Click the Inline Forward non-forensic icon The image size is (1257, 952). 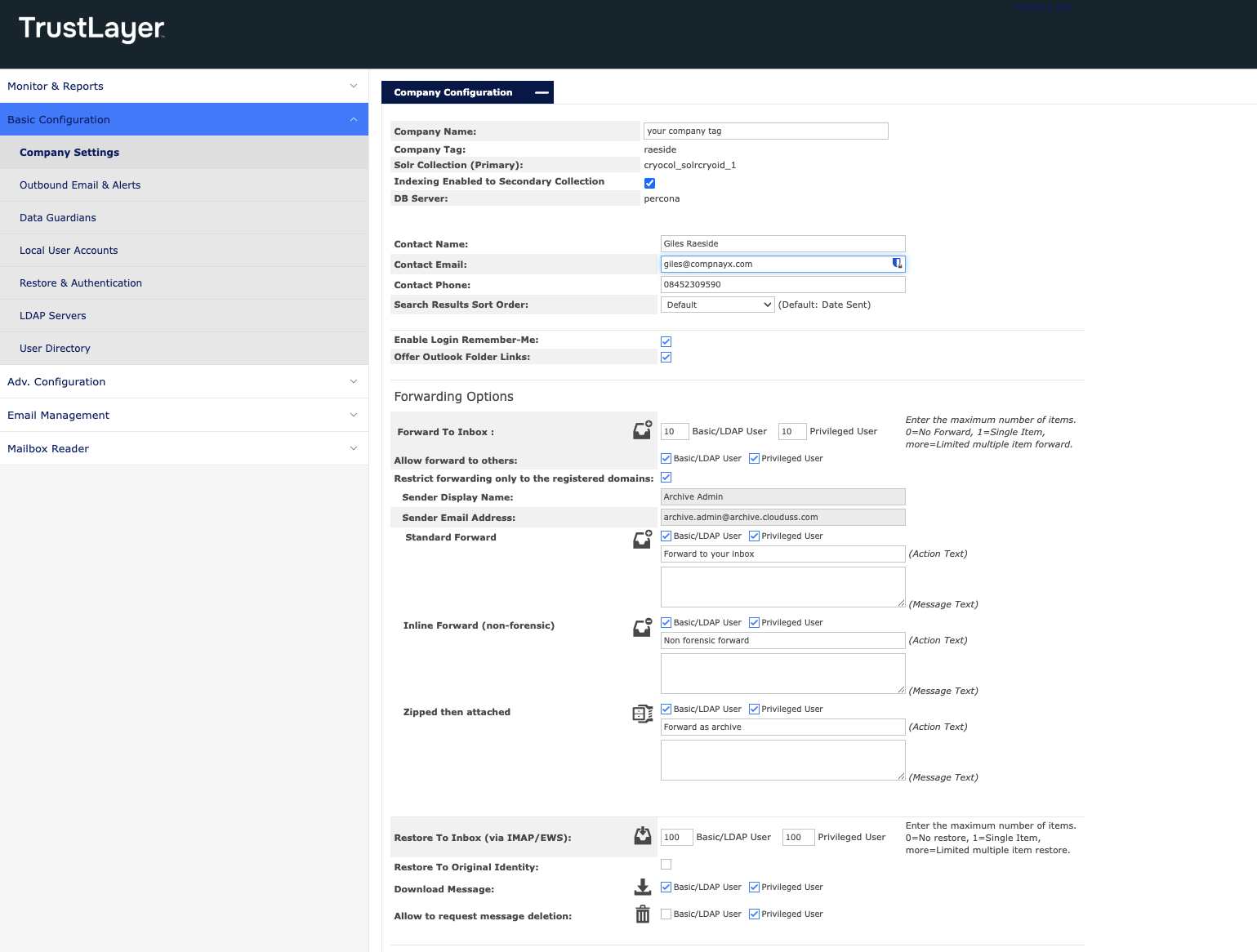(643, 627)
